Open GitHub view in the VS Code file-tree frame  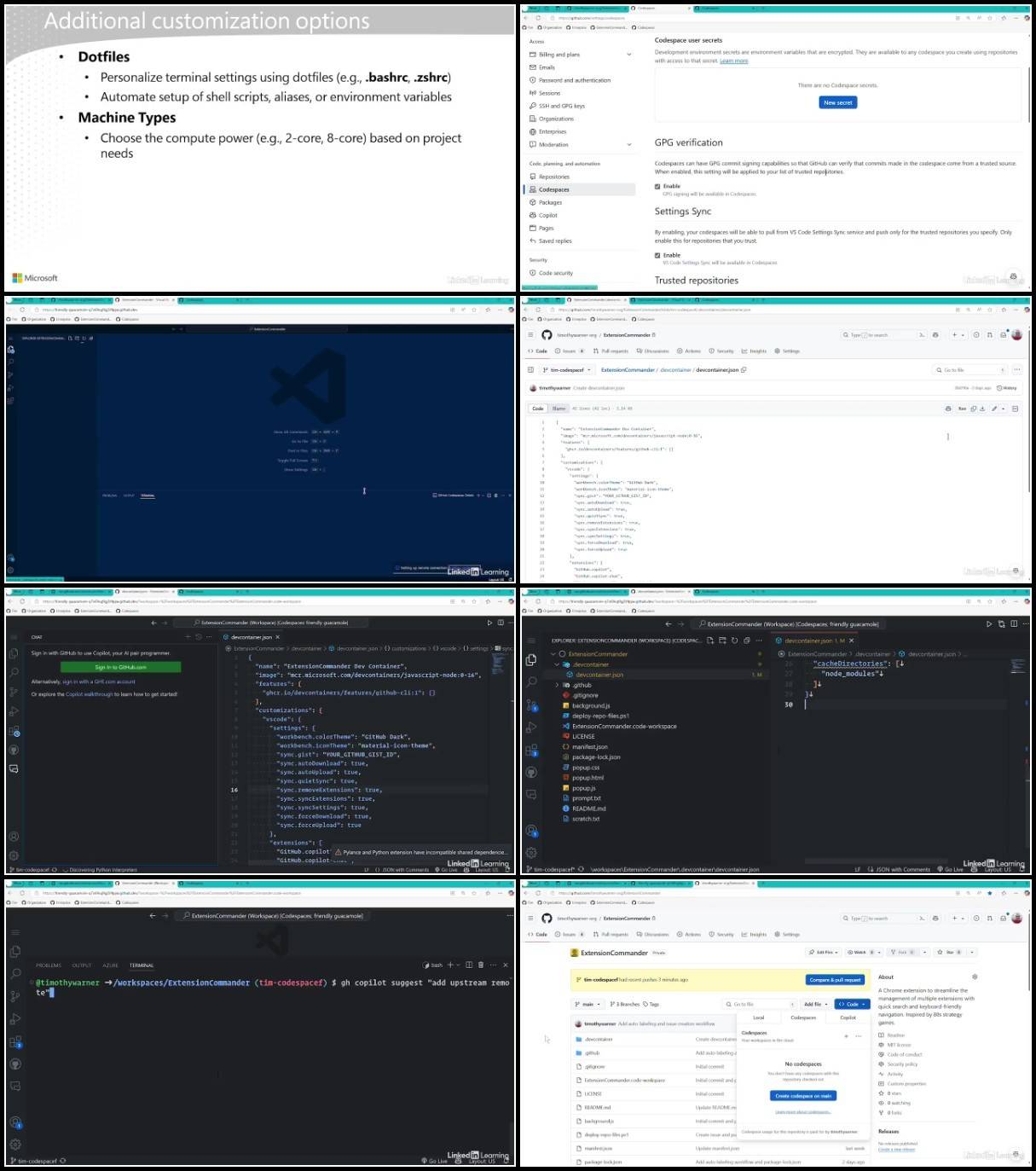(531, 772)
